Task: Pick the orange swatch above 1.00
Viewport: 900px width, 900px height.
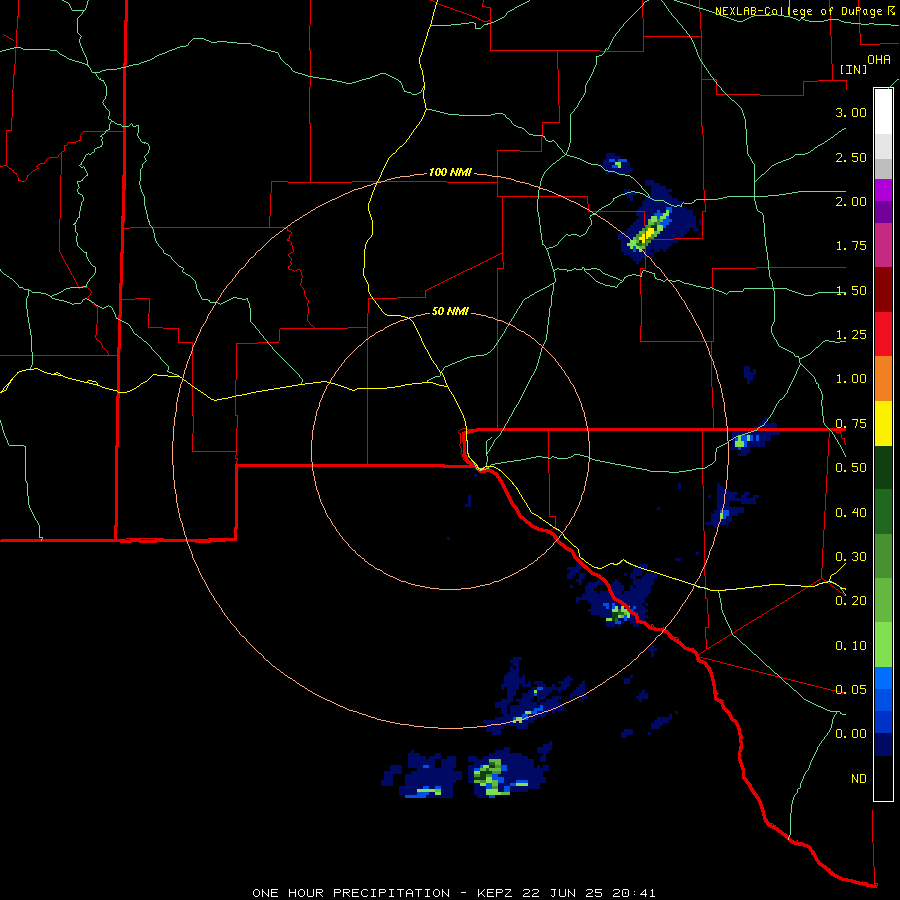Action: coord(883,378)
